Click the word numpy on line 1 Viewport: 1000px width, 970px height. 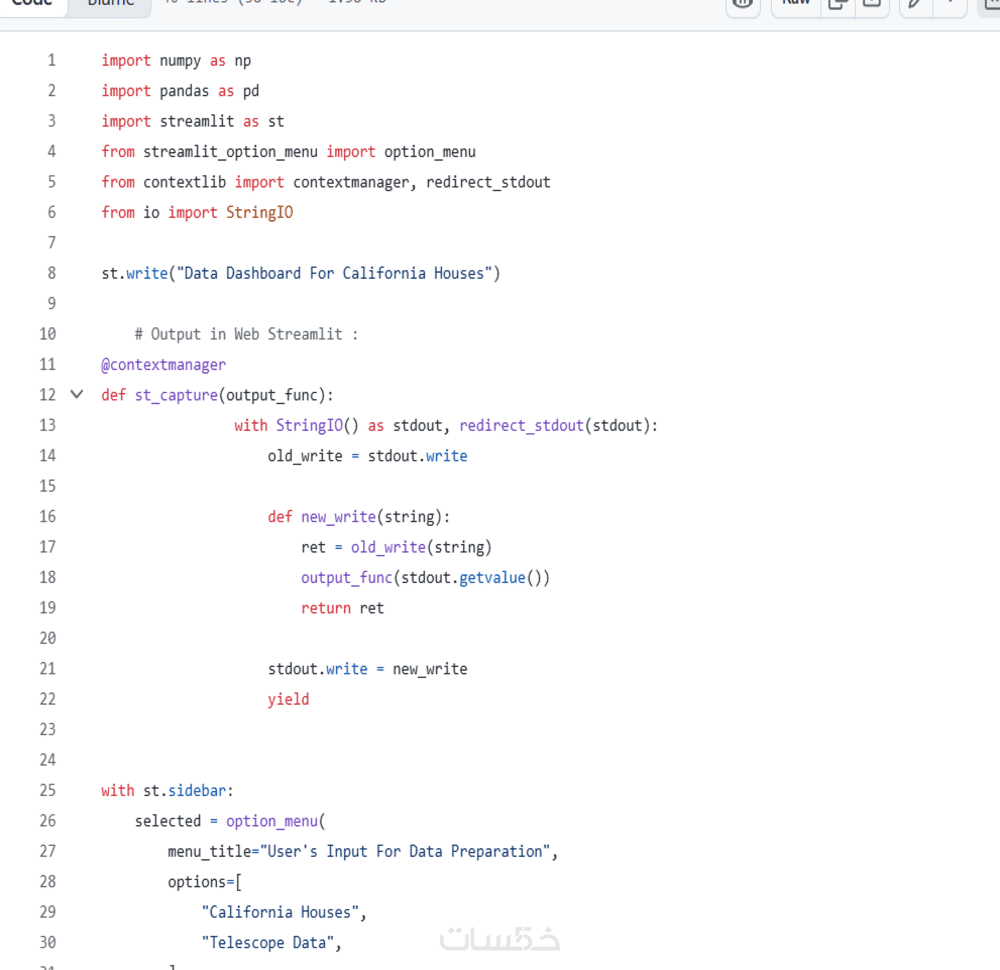tap(180, 61)
